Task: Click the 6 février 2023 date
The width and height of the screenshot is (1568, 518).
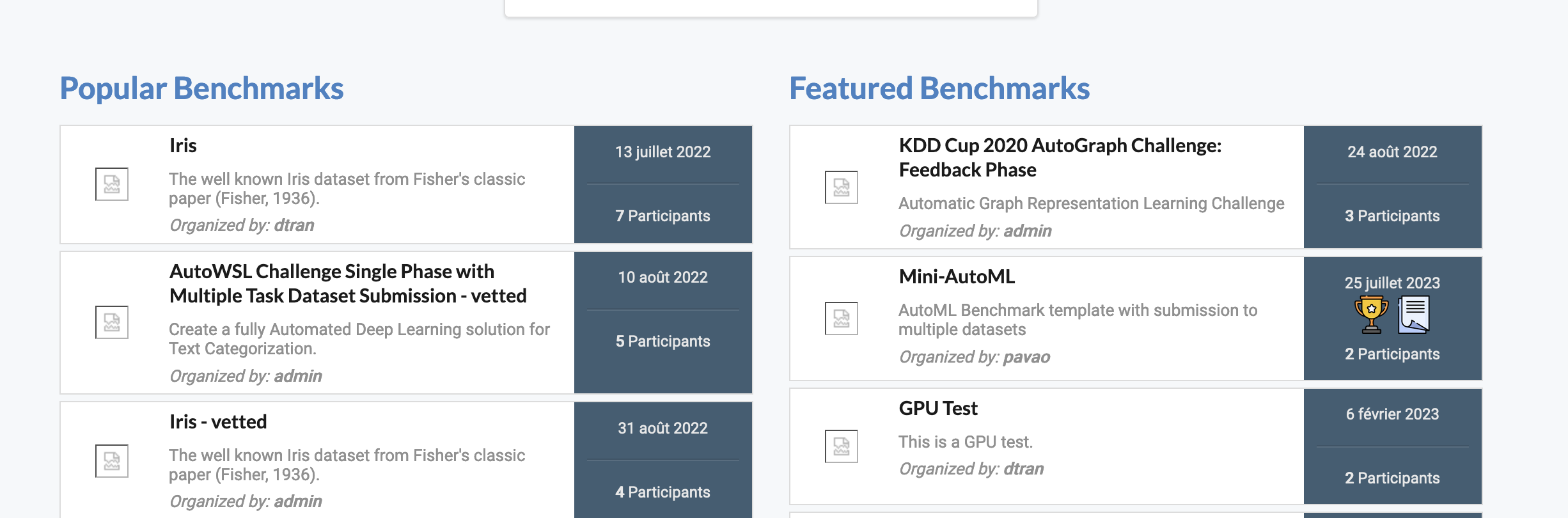Action: point(1393,414)
